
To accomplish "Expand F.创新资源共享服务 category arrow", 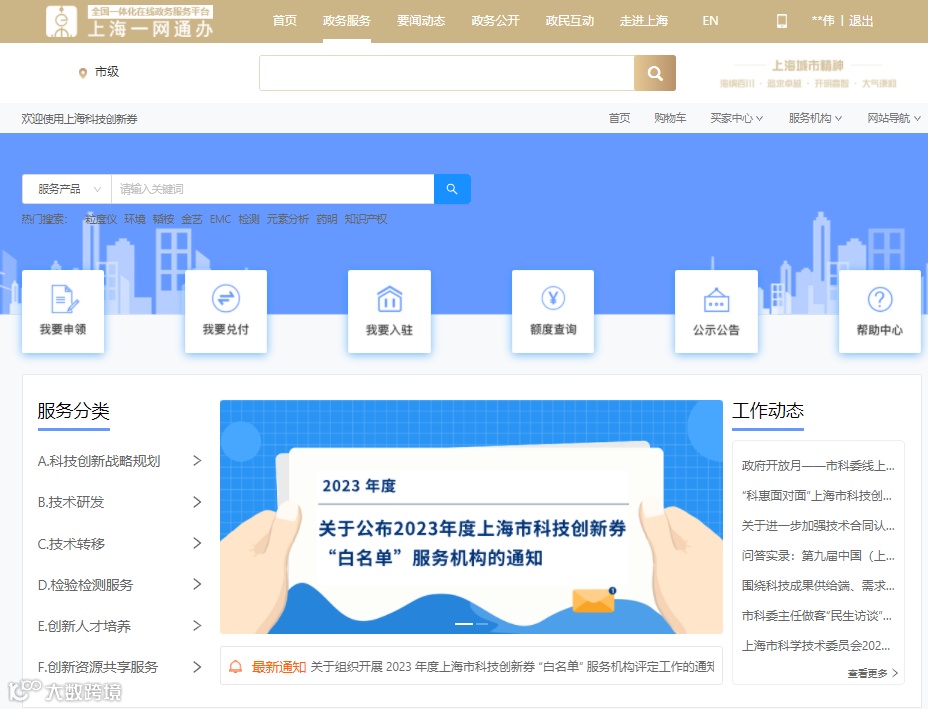I will point(198,667).
